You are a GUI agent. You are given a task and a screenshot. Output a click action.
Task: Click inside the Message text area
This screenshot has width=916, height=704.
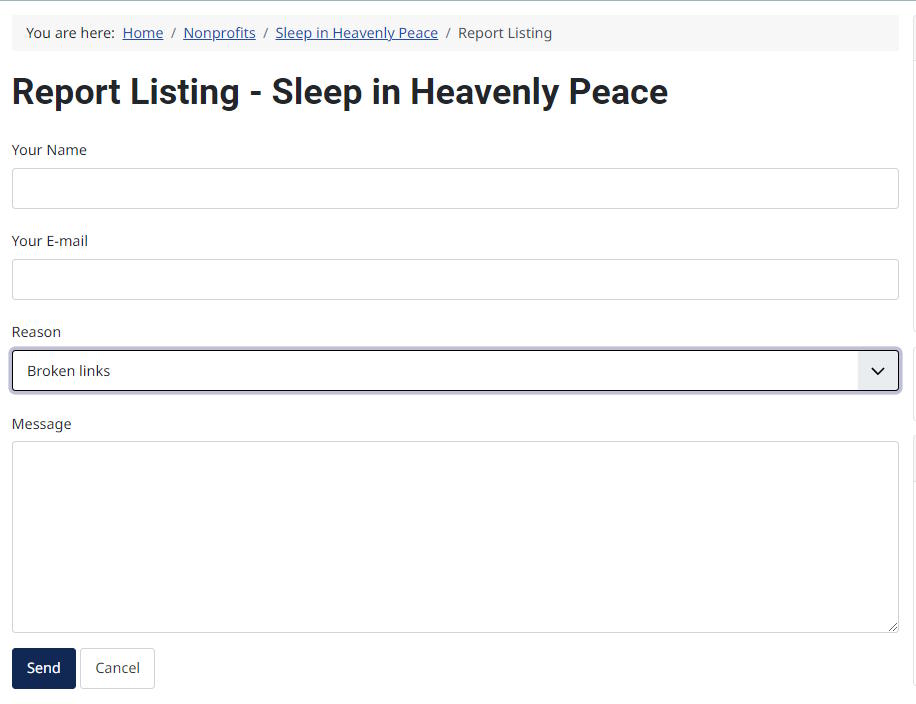click(455, 536)
